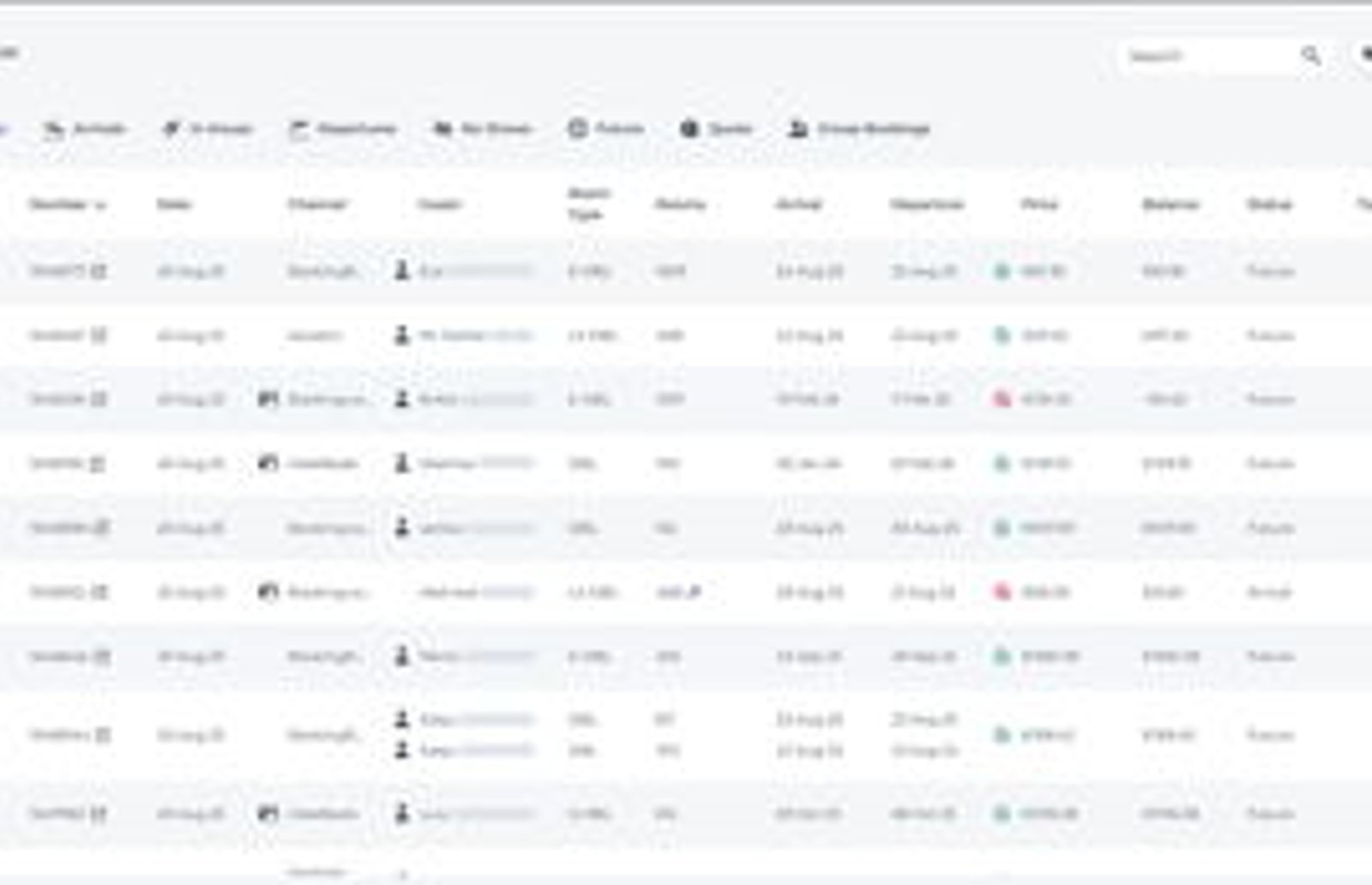
Task: Open the Quotes tab
Action: click(x=716, y=129)
